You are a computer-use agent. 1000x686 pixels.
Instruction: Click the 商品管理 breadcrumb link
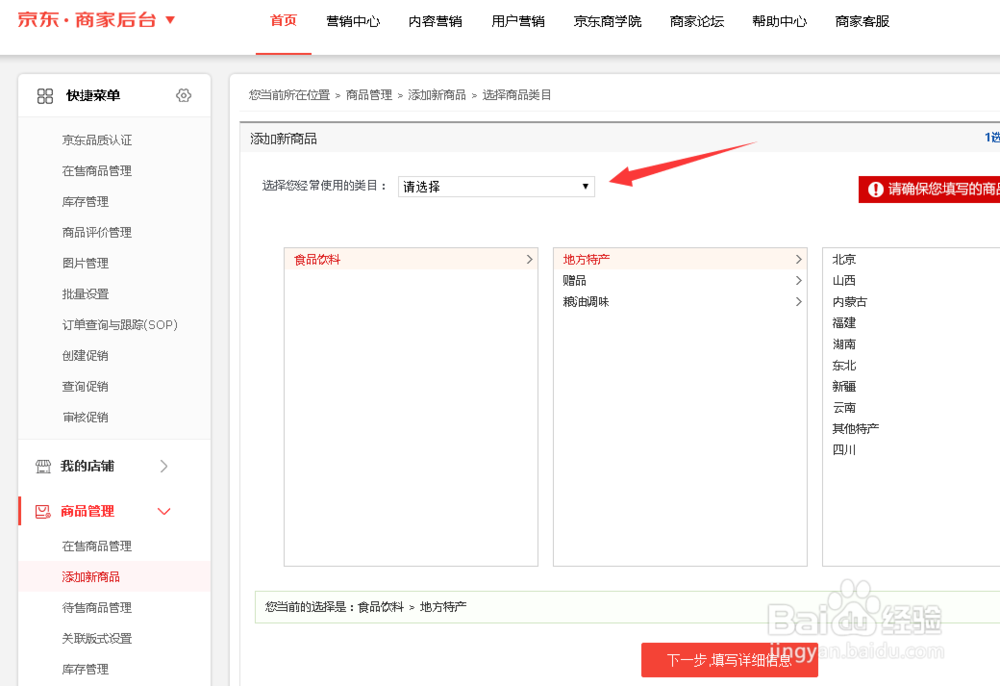click(x=368, y=94)
